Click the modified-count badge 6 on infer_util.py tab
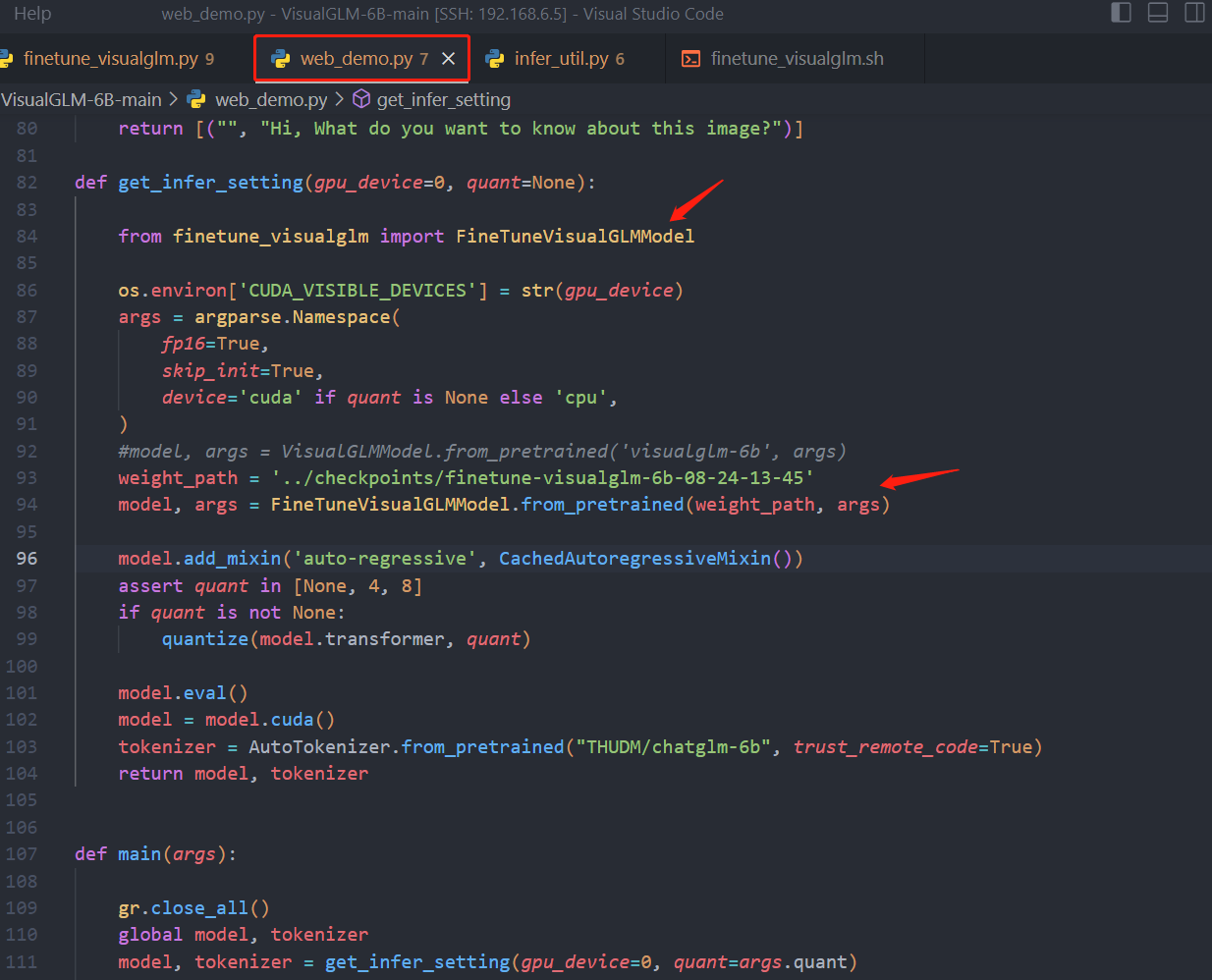Image resolution: width=1212 pixels, height=980 pixels. pyautogui.click(x=622, y=58)
